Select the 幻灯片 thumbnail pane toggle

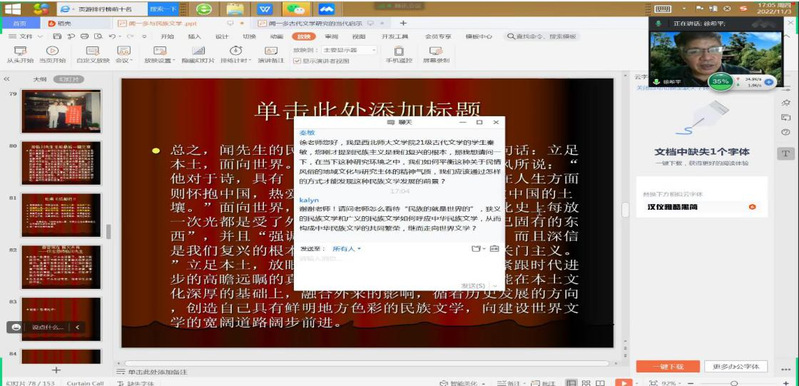point(68,79)
